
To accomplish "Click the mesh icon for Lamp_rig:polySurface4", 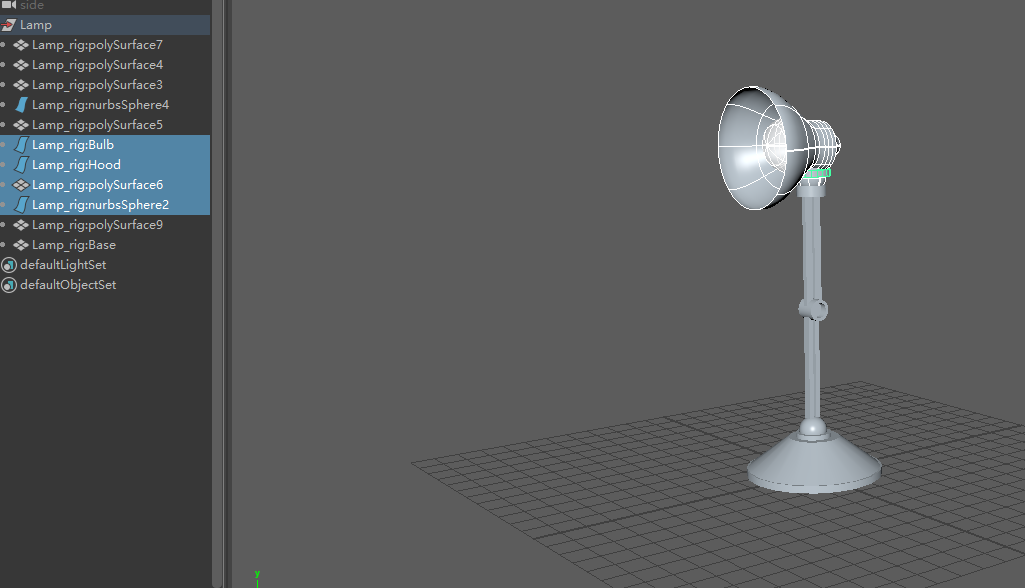I will coord(21,65).
